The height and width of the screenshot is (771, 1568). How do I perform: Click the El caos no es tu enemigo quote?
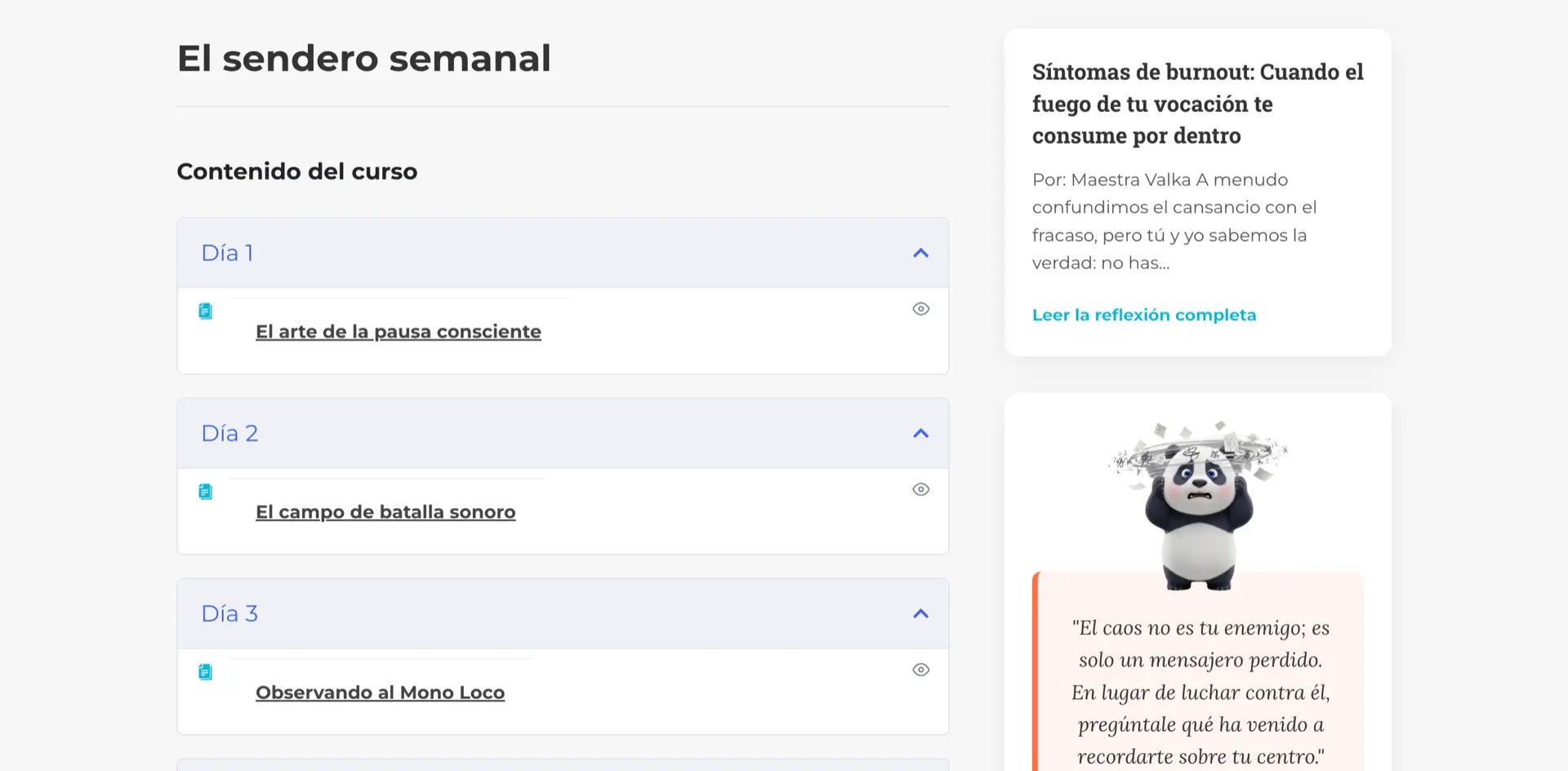(1200, 692)
